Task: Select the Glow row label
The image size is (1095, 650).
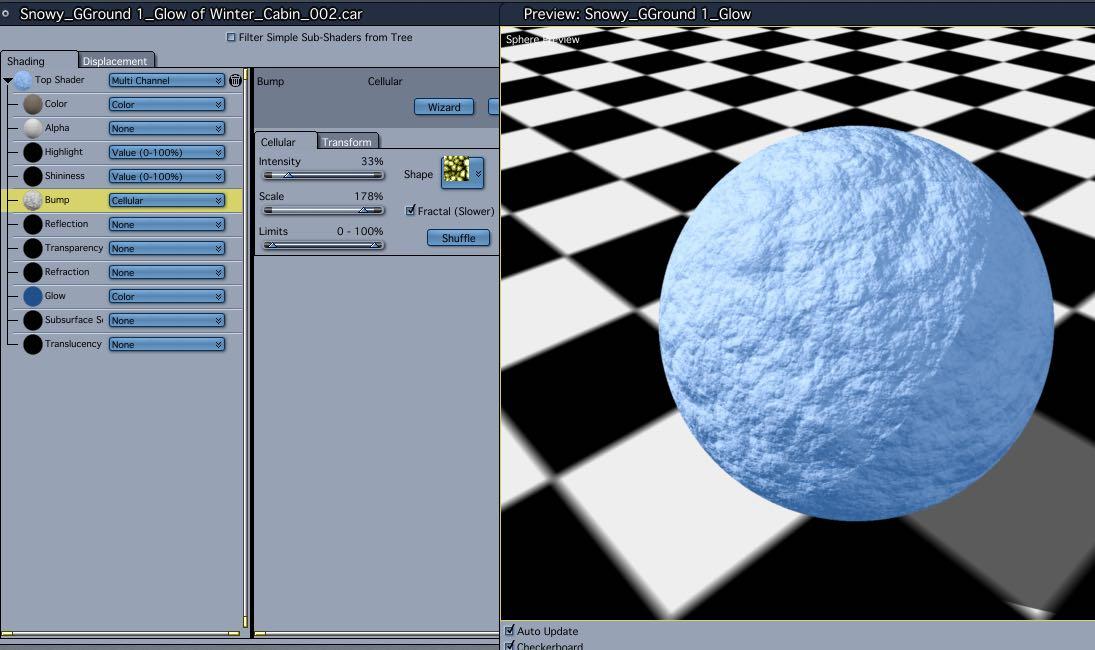Action: (x=55, y=296)
